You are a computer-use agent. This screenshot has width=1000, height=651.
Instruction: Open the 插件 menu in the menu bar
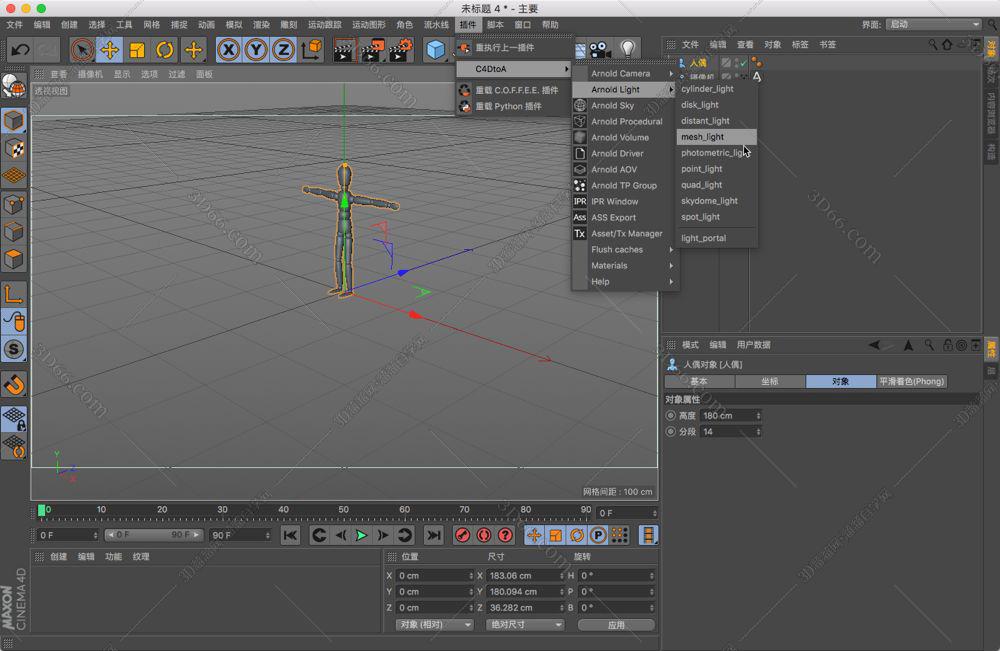pyautogui.click(x=469, y=23)
